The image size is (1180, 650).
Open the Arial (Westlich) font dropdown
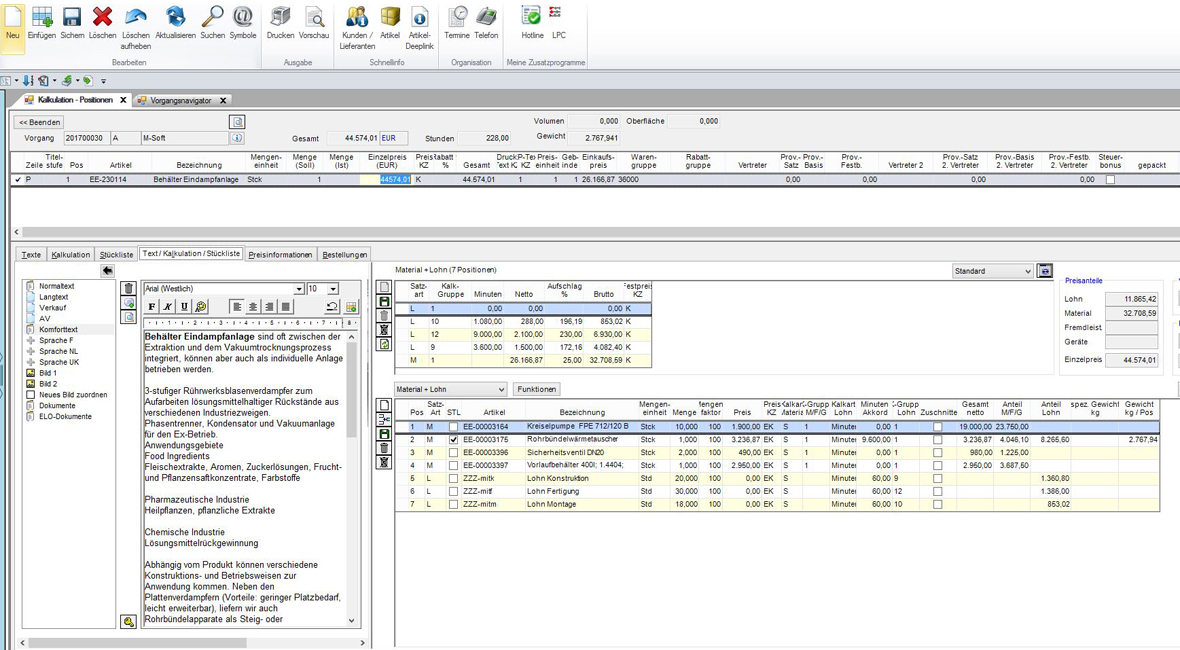298,289
